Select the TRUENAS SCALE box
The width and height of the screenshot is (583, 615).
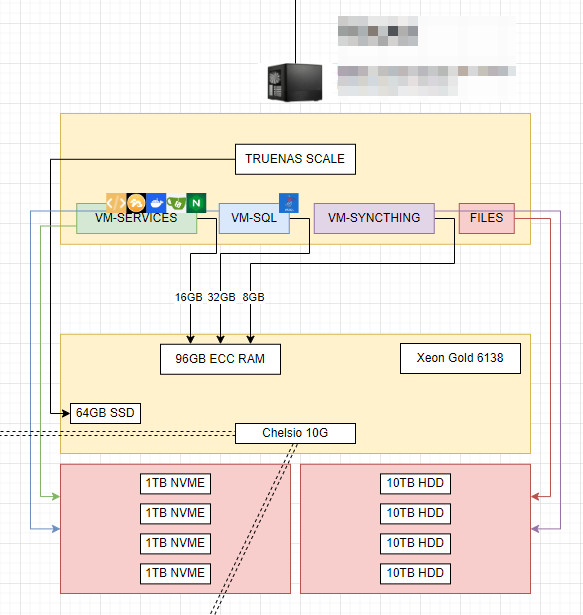click(295, 159)
